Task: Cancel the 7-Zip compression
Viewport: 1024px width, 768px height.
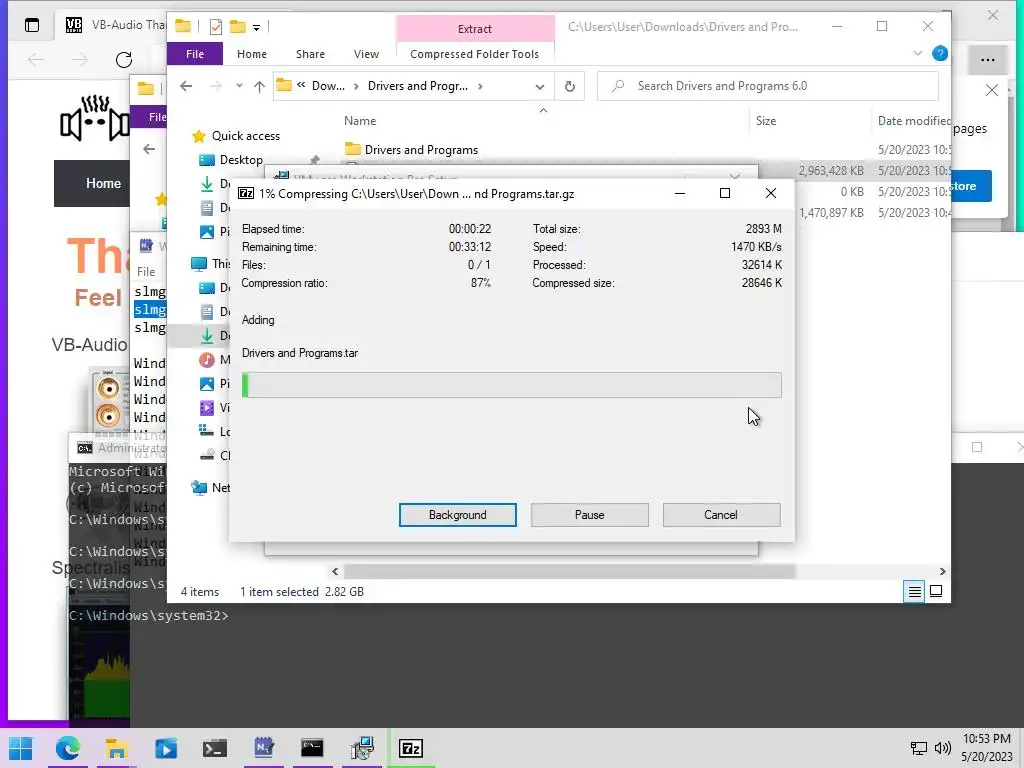Action: tap(721, 515)
